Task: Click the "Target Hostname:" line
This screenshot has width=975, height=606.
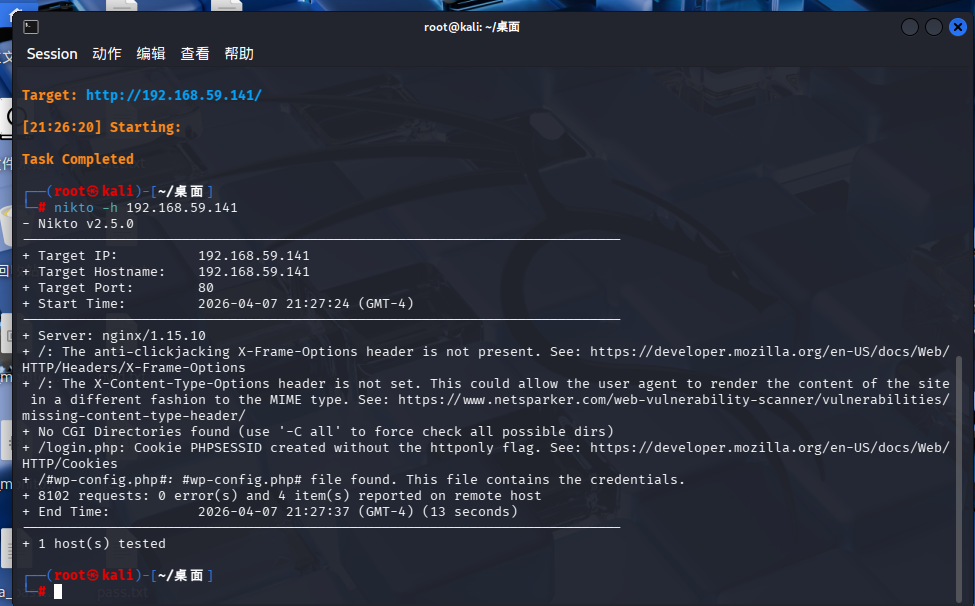Action: pos(166,272)
